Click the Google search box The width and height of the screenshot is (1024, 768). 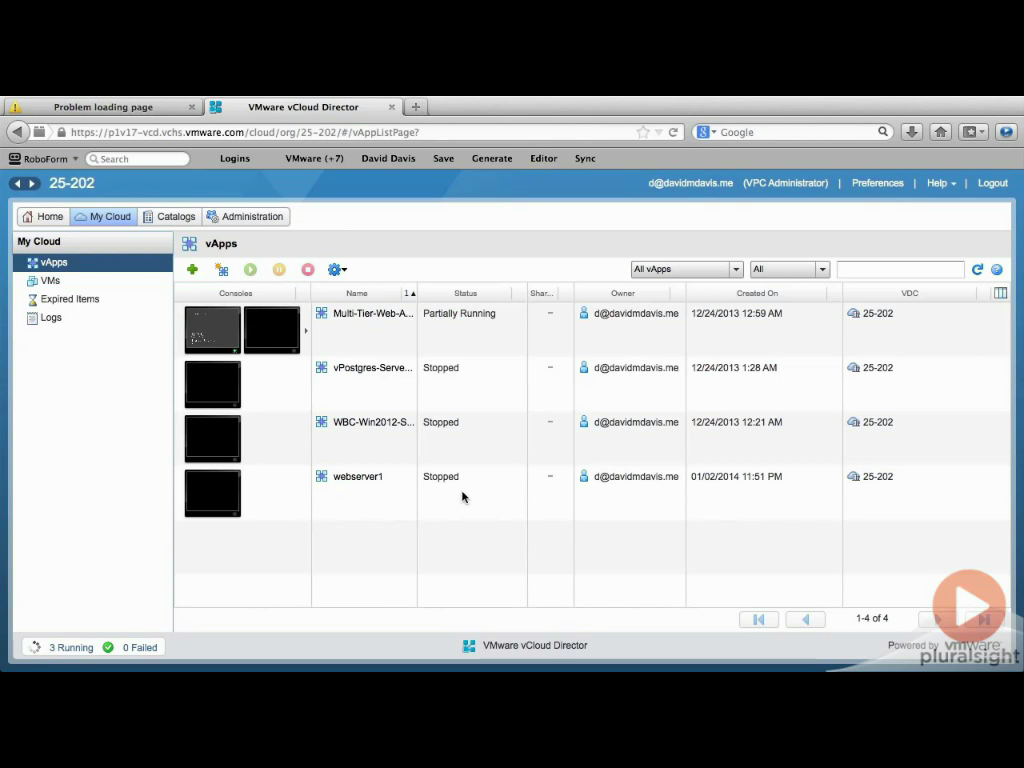[793, 132]
